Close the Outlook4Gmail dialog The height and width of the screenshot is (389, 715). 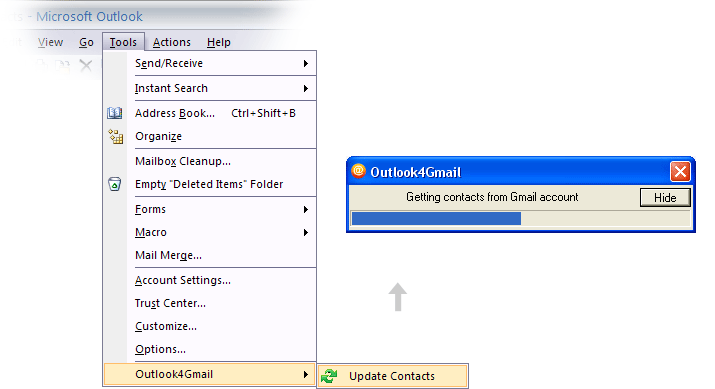[x=680, y=172]
